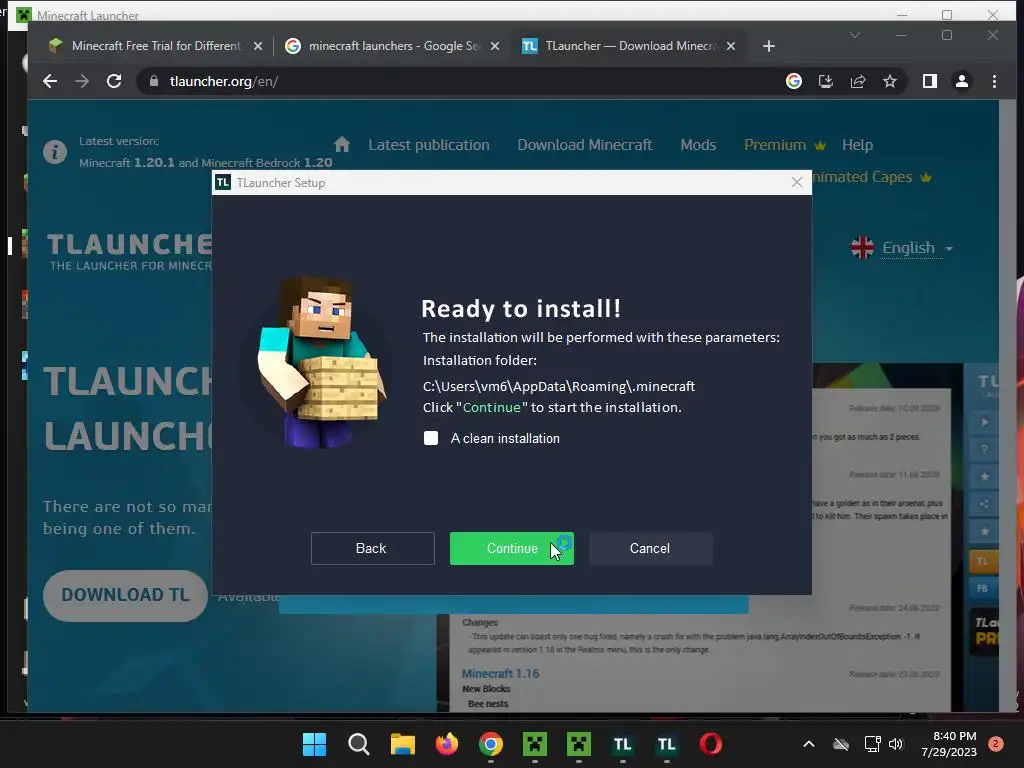The image size is (1024, 768).
Task: Click the install app icon in address bar
Action: click(x=826, y=81)
